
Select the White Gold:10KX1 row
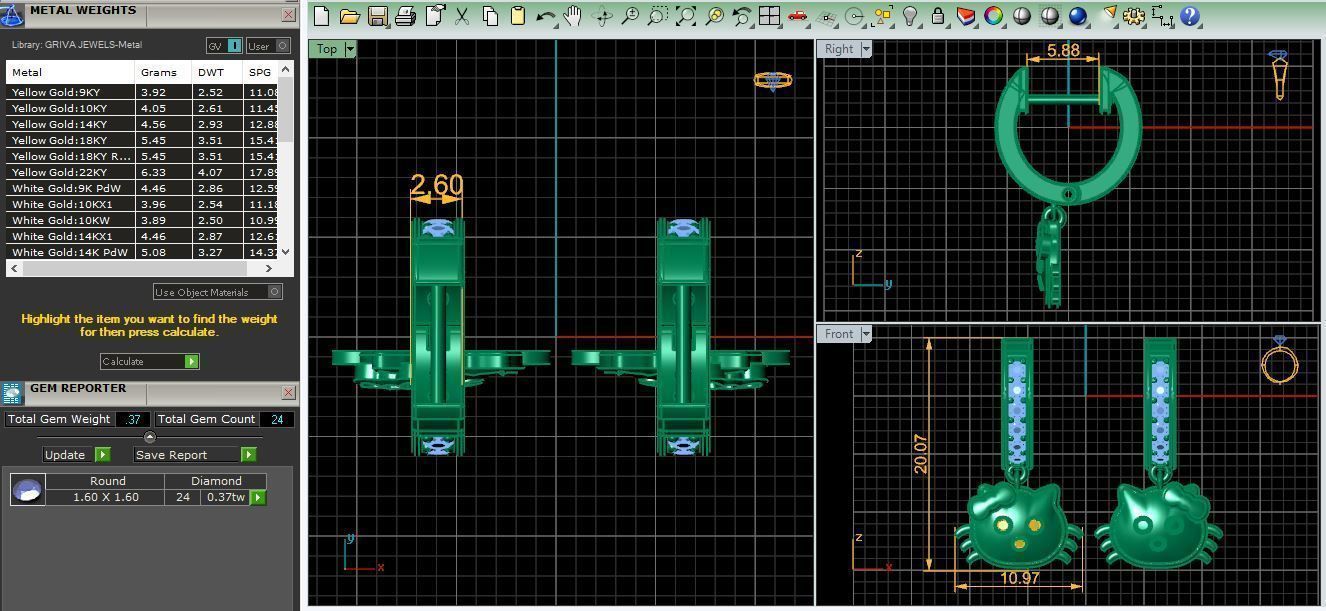pos(144,204)
